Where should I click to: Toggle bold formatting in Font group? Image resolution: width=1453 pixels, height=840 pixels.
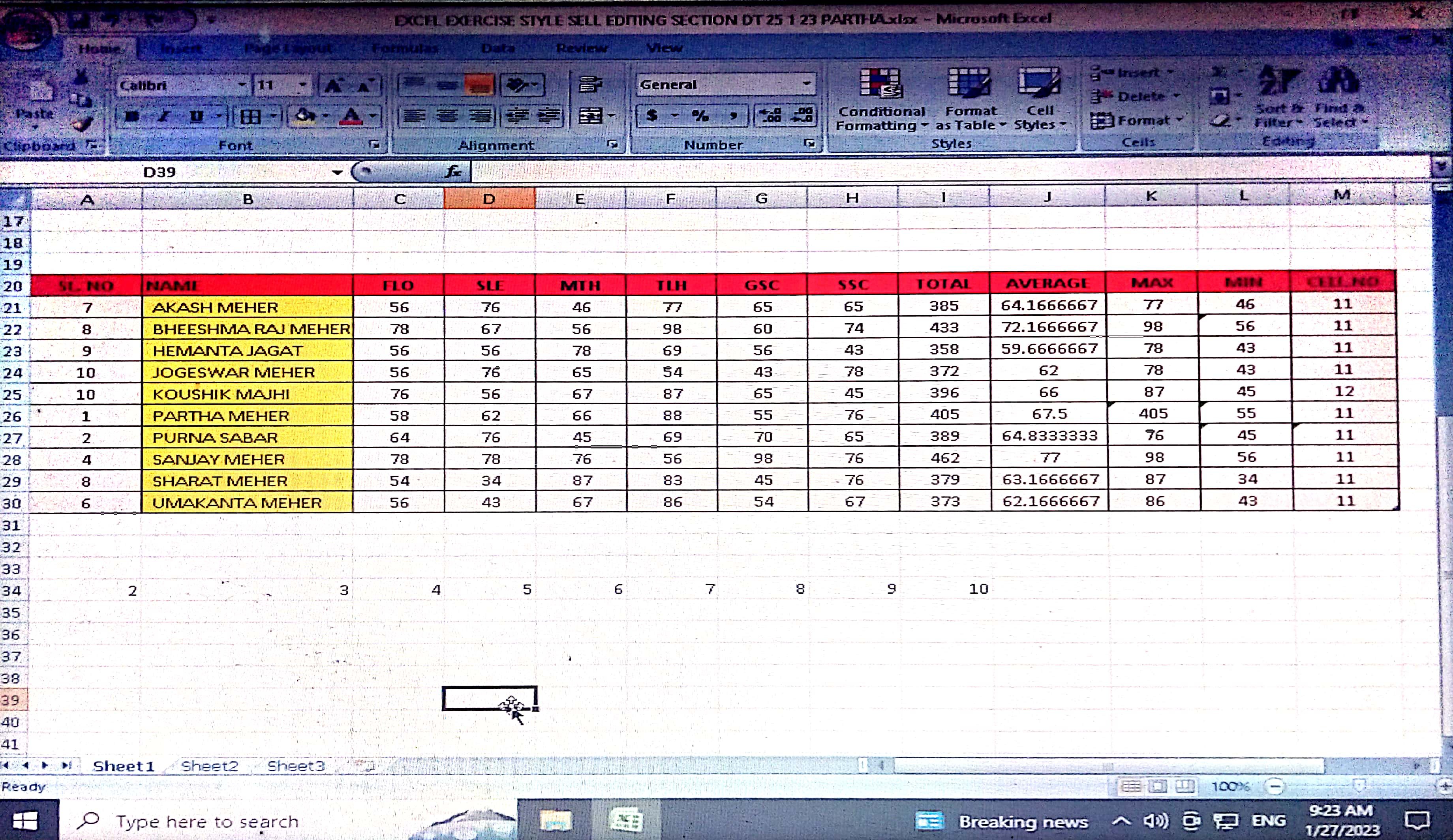click(x=132, y=116)
